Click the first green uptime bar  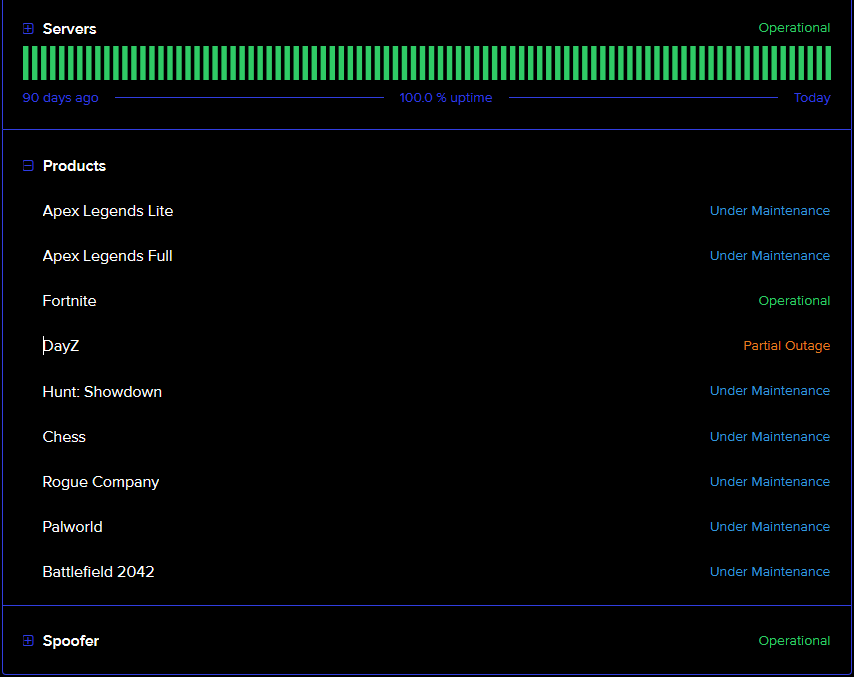click(26, 63)
